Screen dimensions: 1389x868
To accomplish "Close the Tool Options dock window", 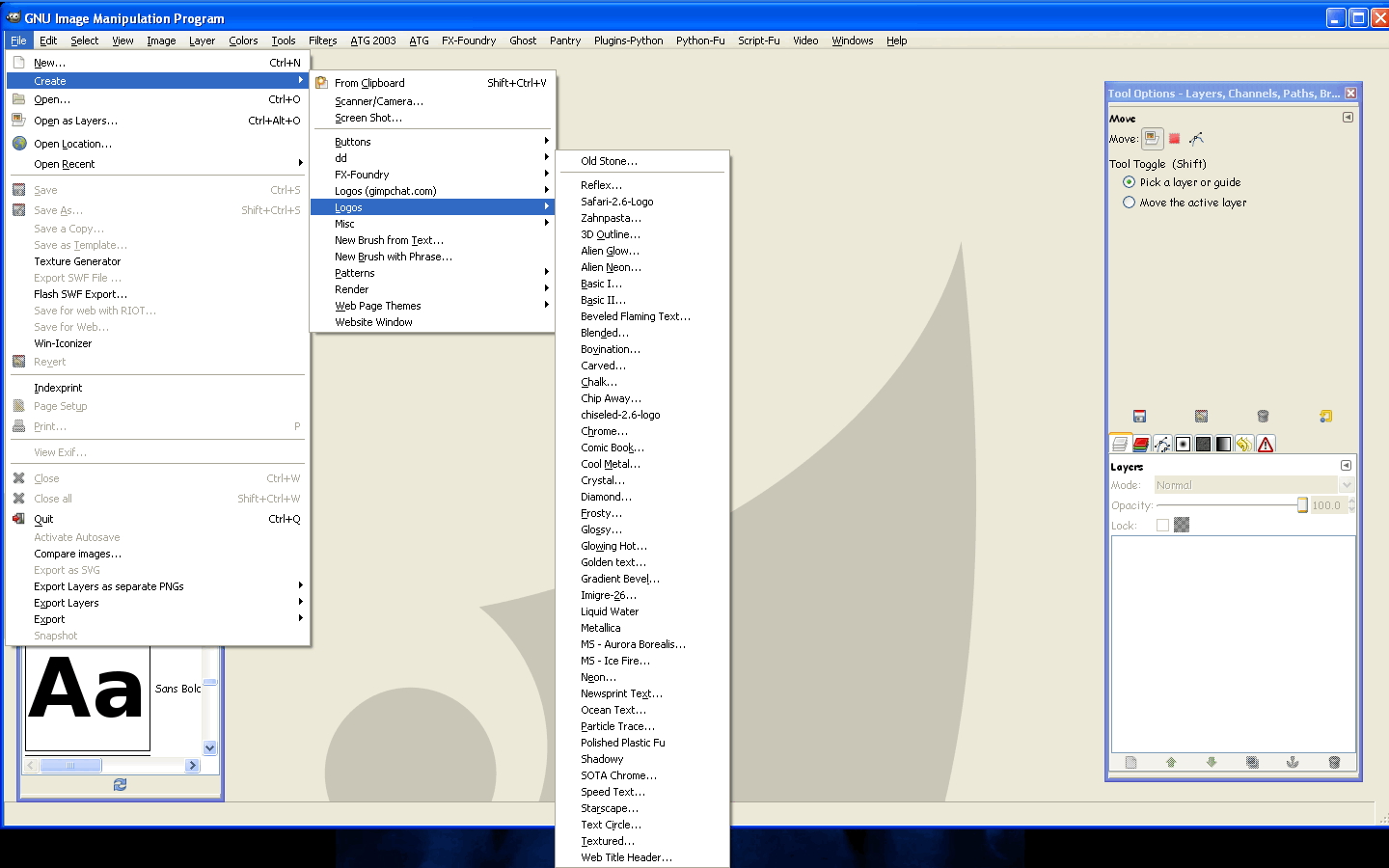I will [x=1350, y=94].
